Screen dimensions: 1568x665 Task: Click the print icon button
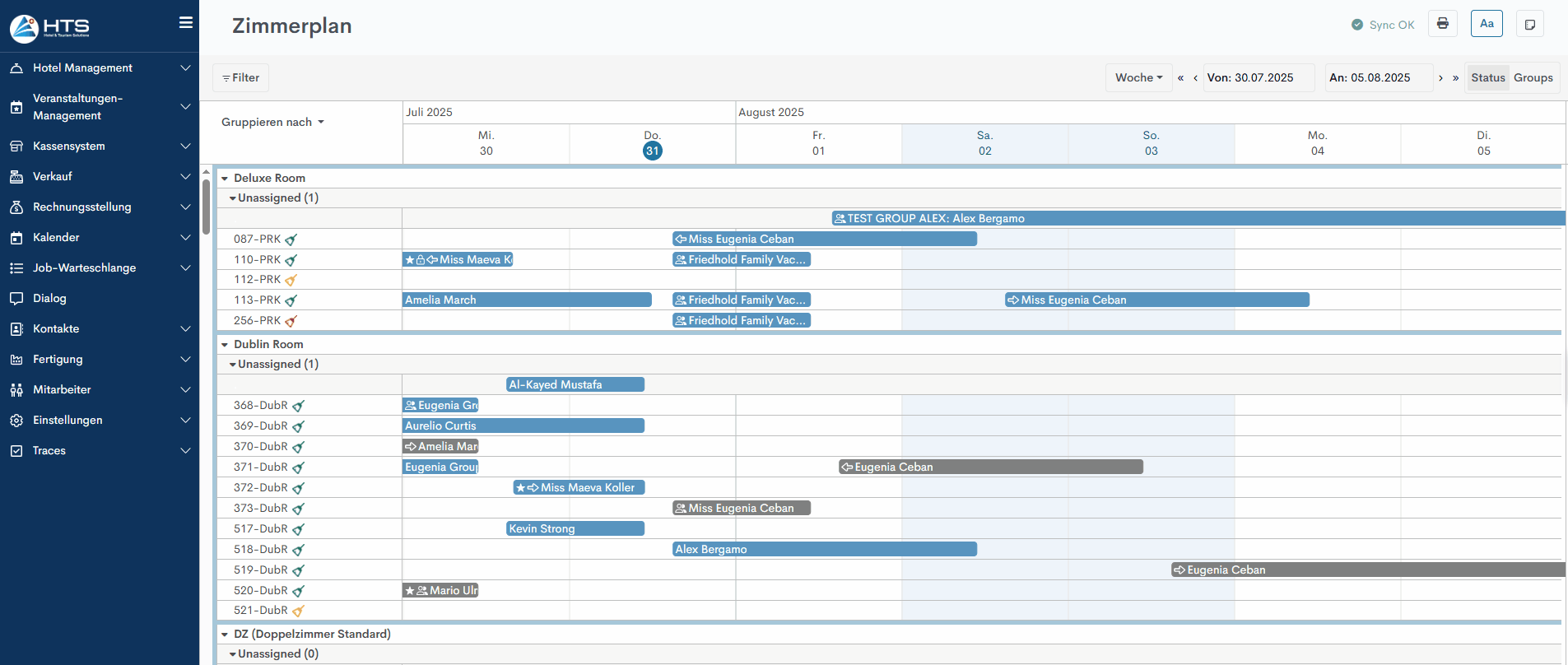coord(1442,24)
